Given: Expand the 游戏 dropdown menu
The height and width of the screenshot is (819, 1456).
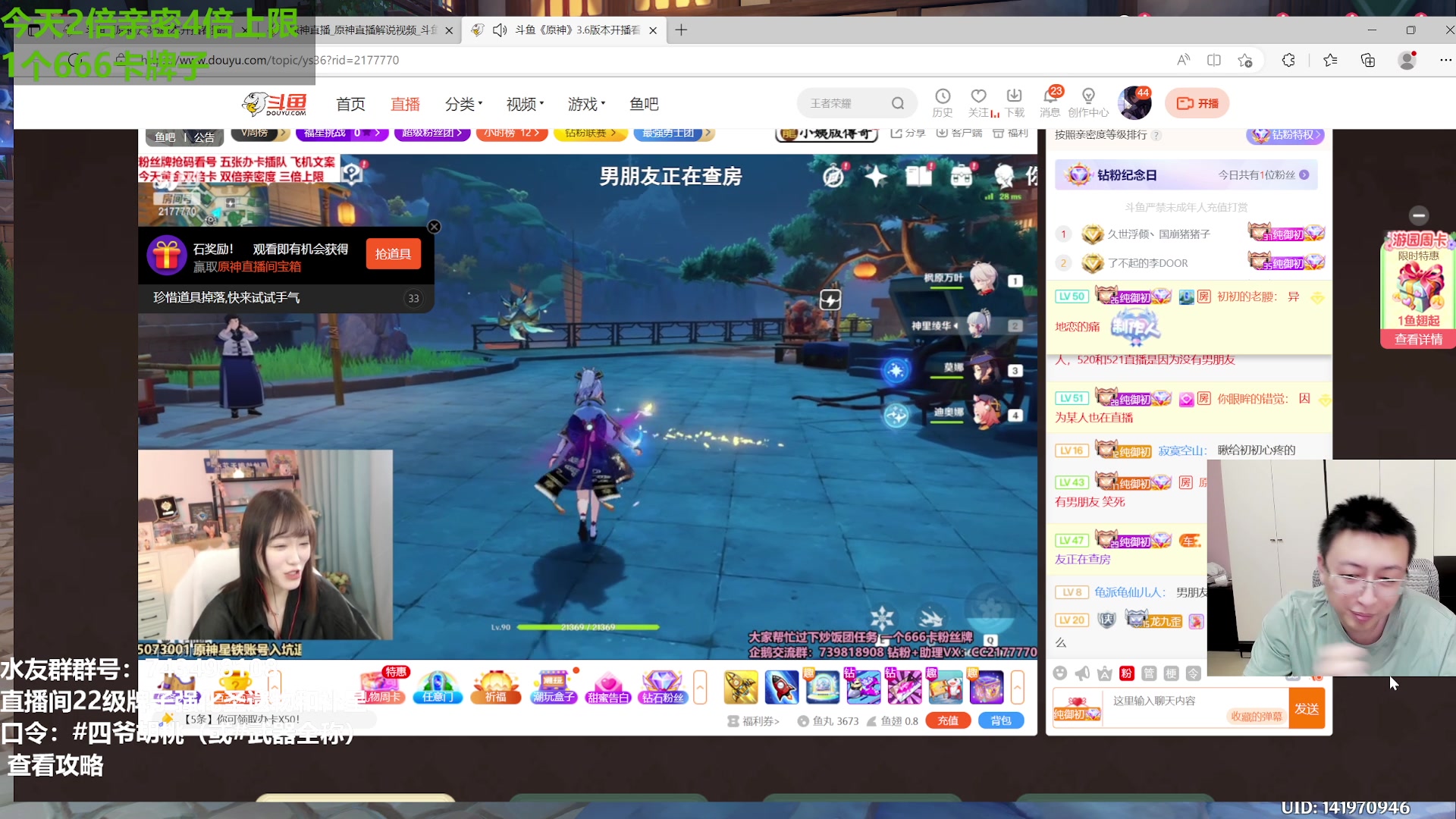Looking at the screenshot, I should click(586, 104).
